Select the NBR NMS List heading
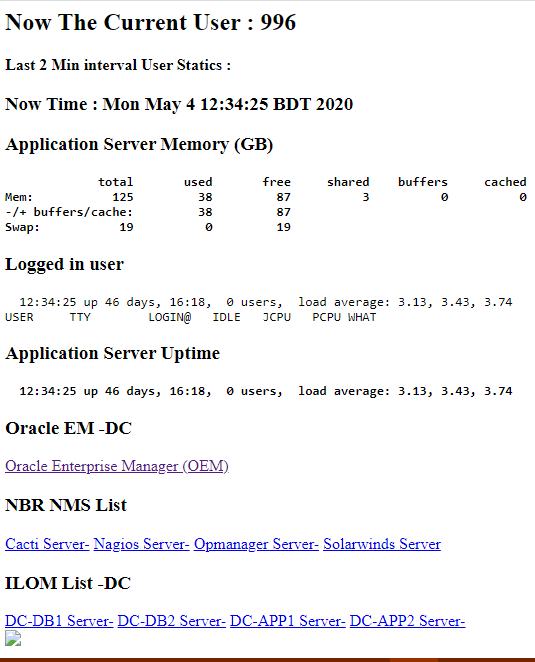535x662 pixels. (x=66, y=505)
